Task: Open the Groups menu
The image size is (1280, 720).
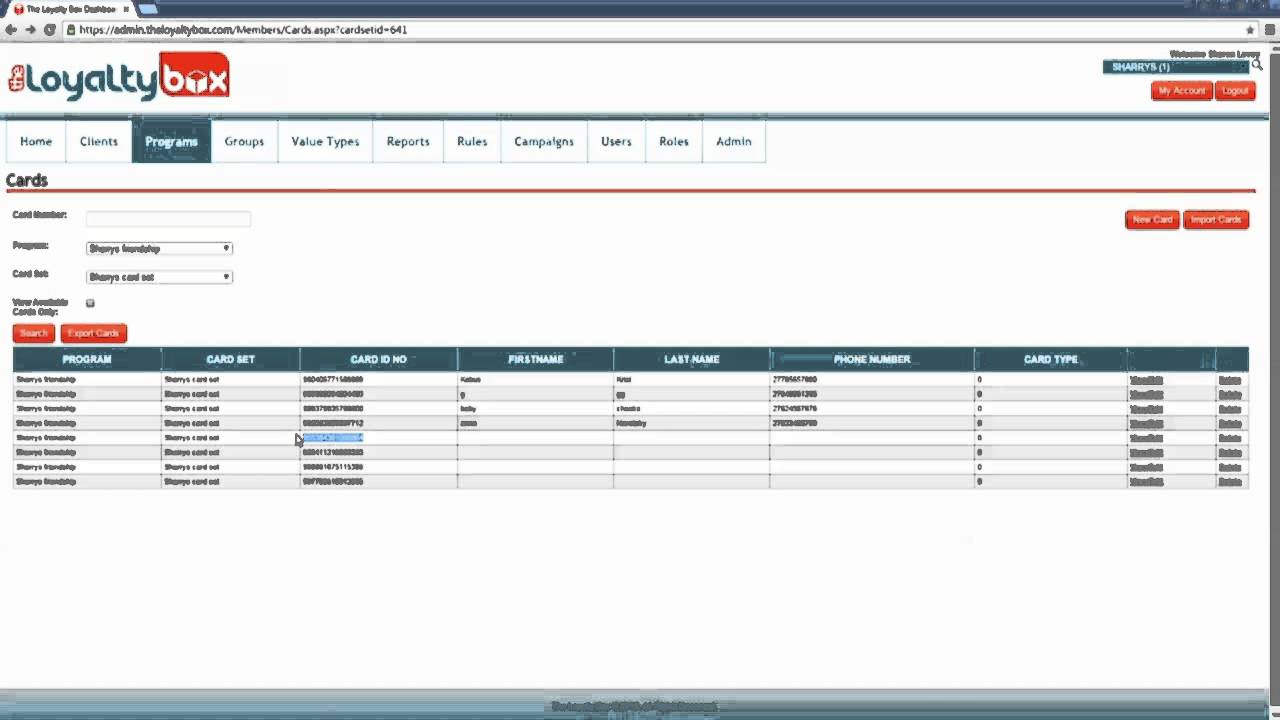Action: pos(244,141)
